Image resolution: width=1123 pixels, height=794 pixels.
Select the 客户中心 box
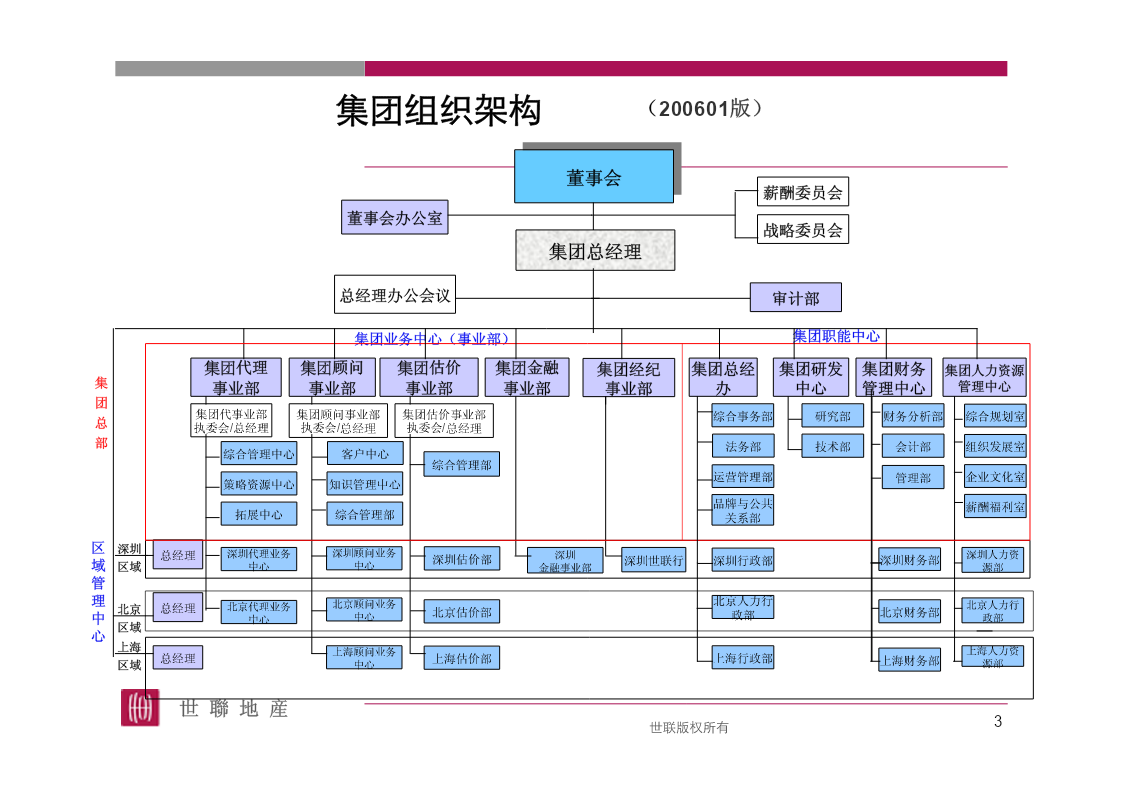[x=365, y=453]
